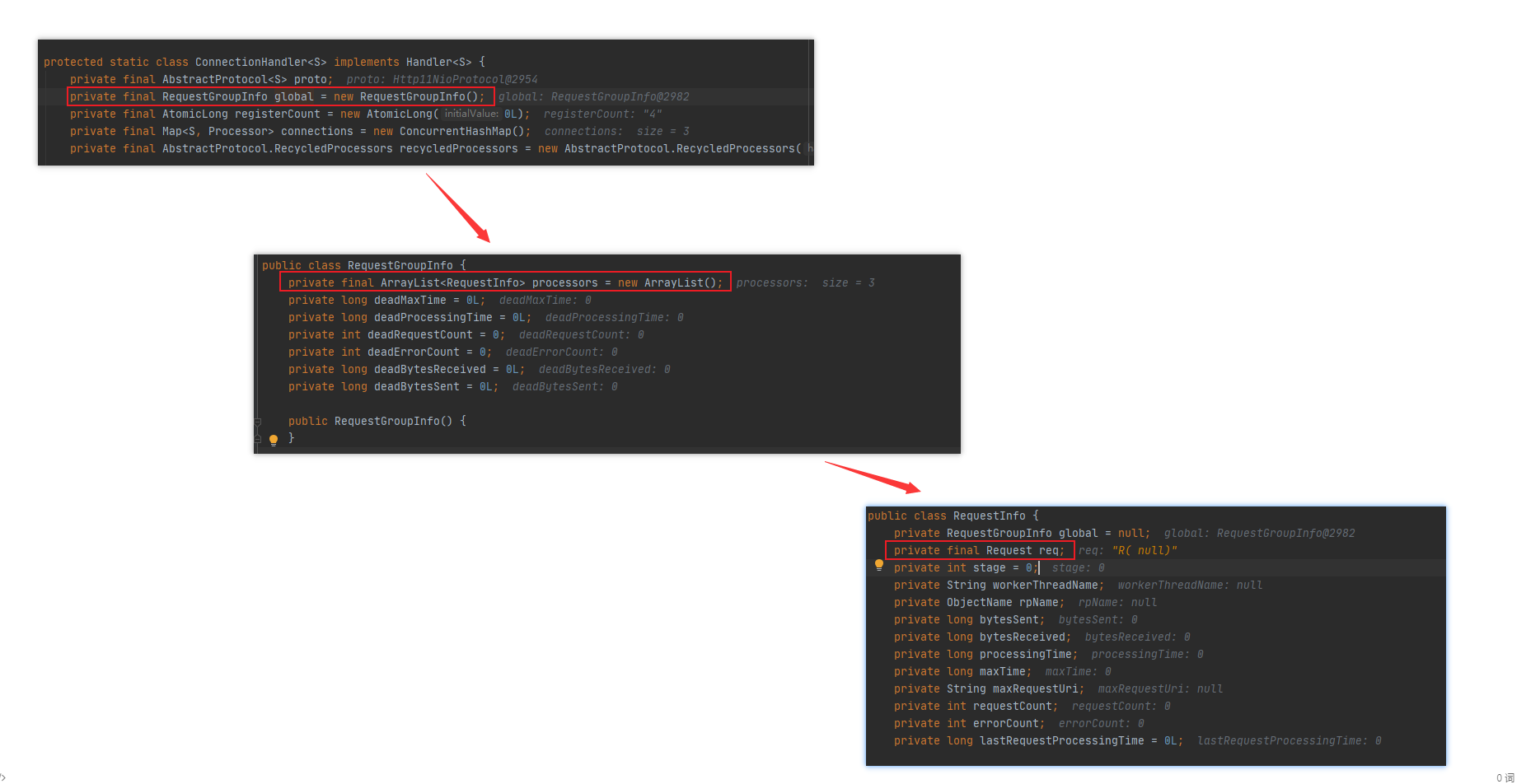Click the 'private int stage = 0;' line
The height and width of the screenshot is (784, 1526).
(x=967, y=567)
